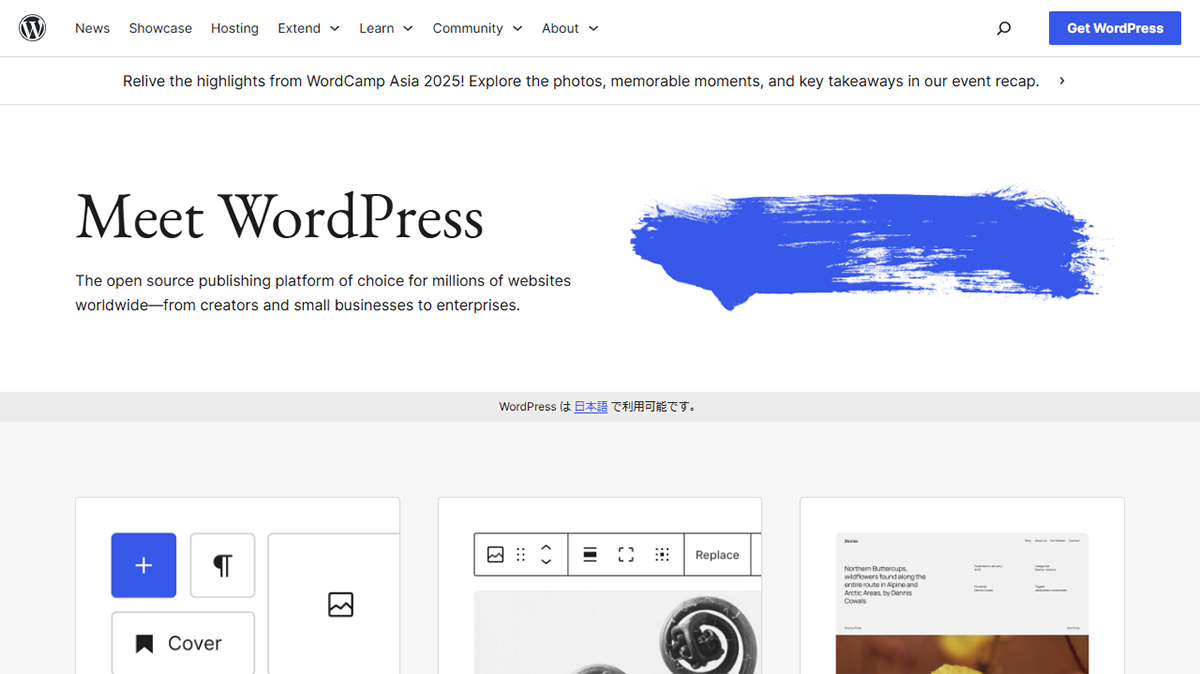The width and height of the screenshot is (1200, 674).
Task: Click the move up/down arrows icon
Action: 546,554
